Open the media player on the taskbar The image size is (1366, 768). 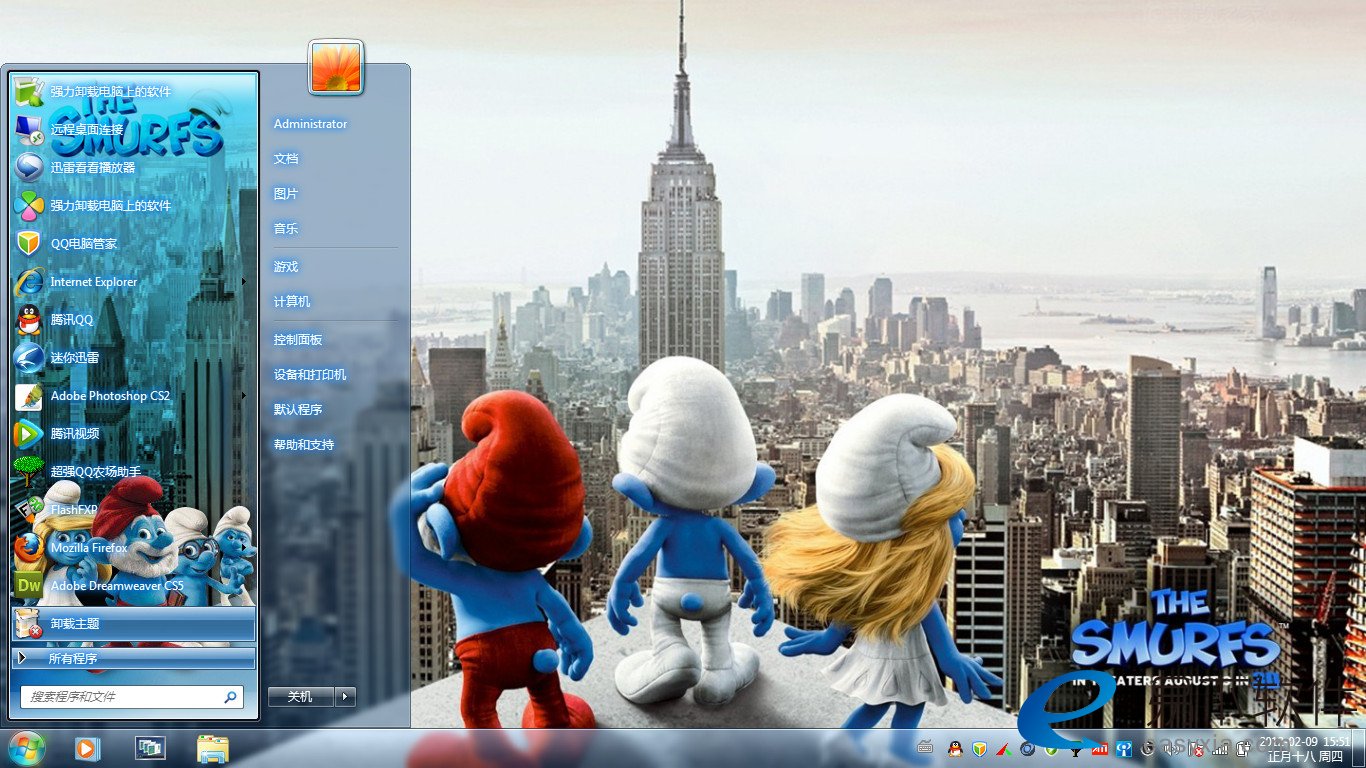pyautogui.click(x=87, y=748)
